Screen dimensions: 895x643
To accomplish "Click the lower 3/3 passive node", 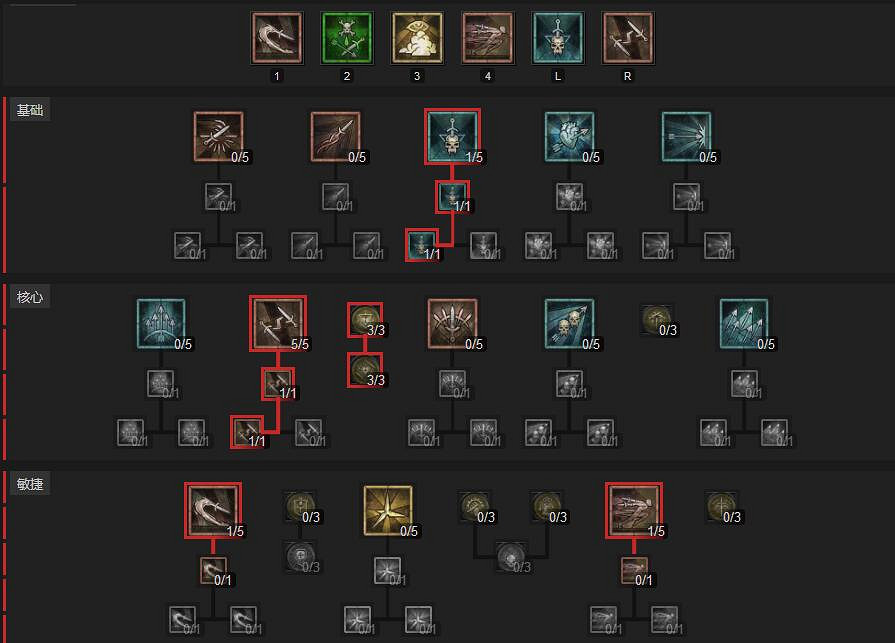I will click(365, 370).
